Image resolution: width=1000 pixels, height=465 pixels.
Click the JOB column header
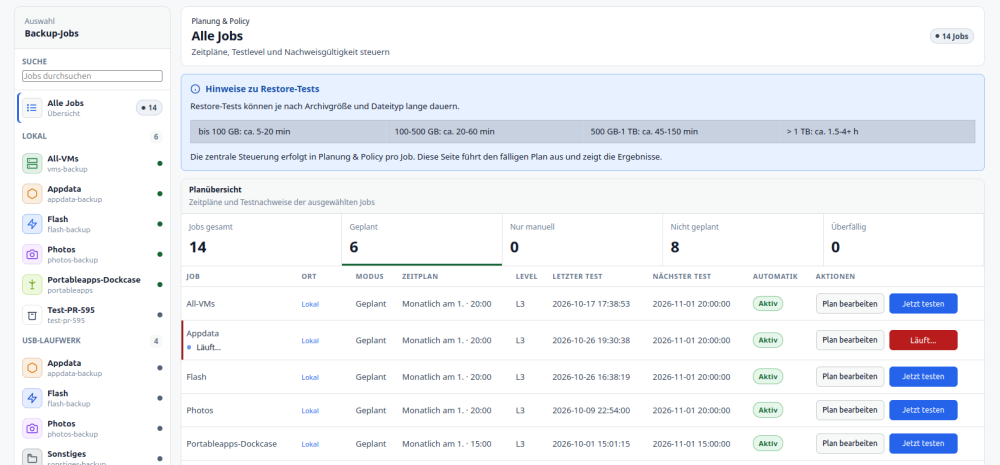(x=193, y=276)
